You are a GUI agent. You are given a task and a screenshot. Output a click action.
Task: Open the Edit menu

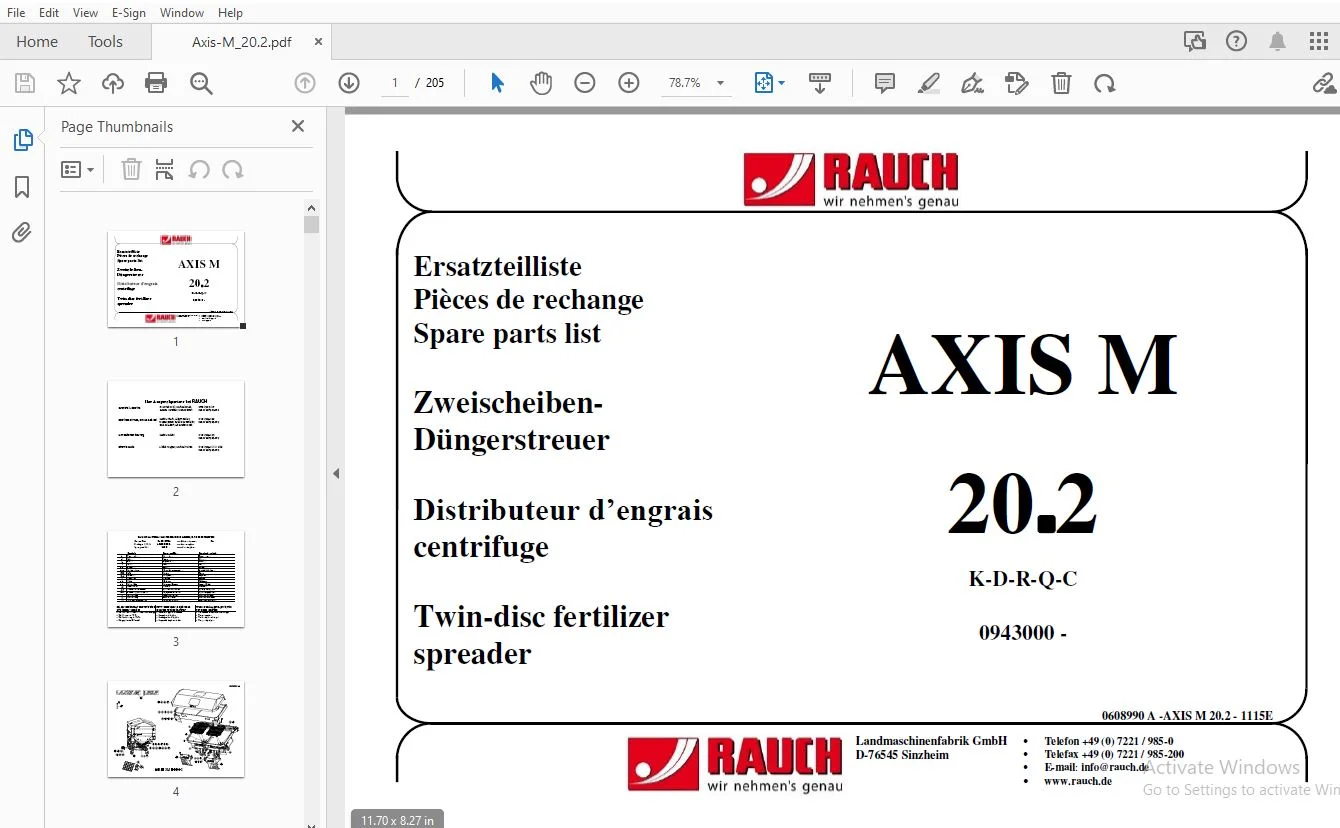49,12
